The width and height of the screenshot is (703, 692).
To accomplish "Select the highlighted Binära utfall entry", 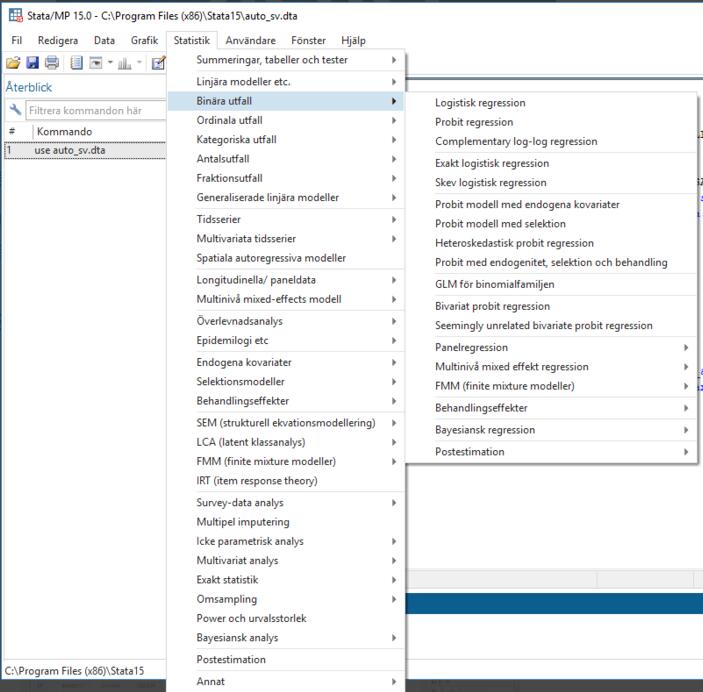I will pos(286,101).
